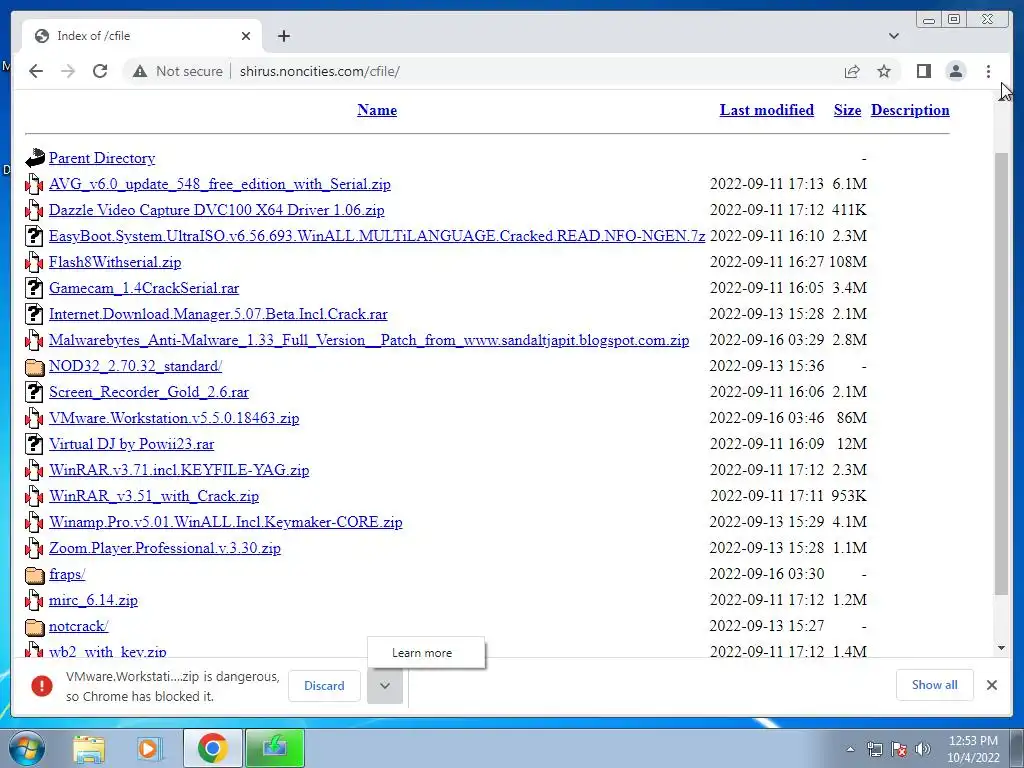The height and width of the screenshot is (768, 1024).
Task: Click the folder icon beside NOD32_2.70.32_standard
Action: pyautogui.click(x=34, y=366)
